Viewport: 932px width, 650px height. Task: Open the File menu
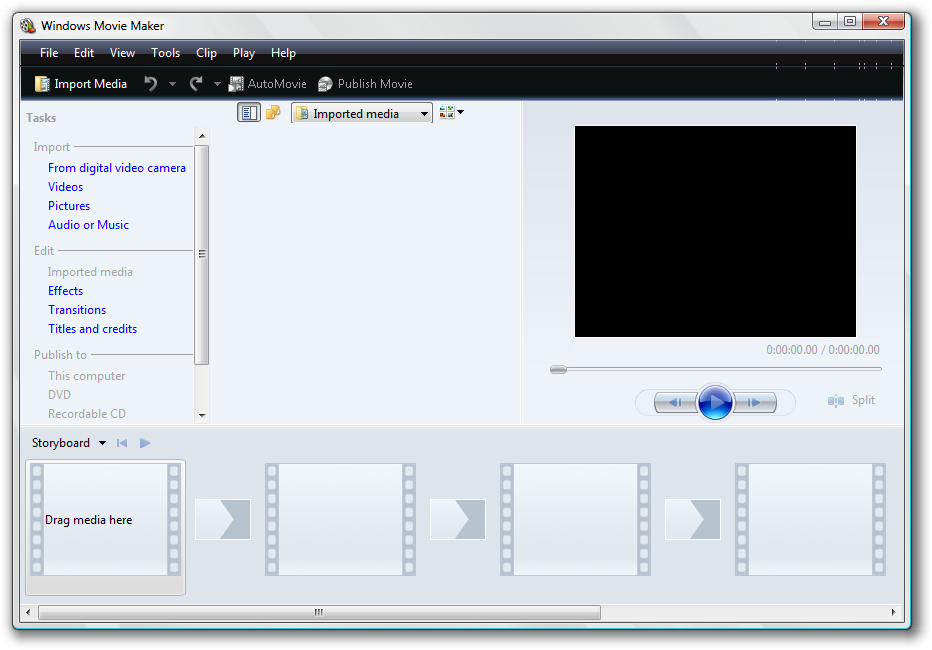coord(49,53)
